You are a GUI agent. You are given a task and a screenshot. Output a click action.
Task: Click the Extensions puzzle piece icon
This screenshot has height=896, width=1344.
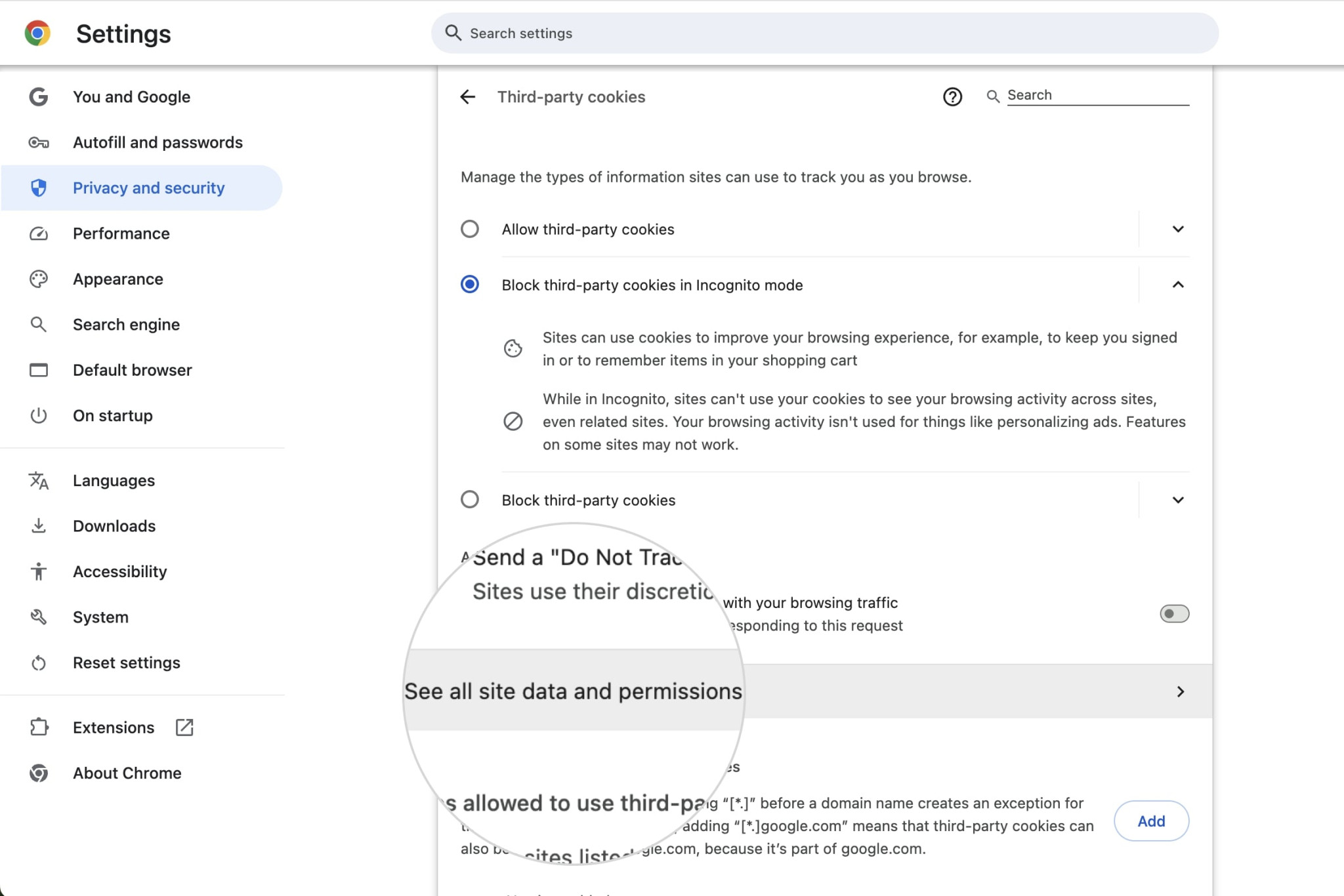39,727
